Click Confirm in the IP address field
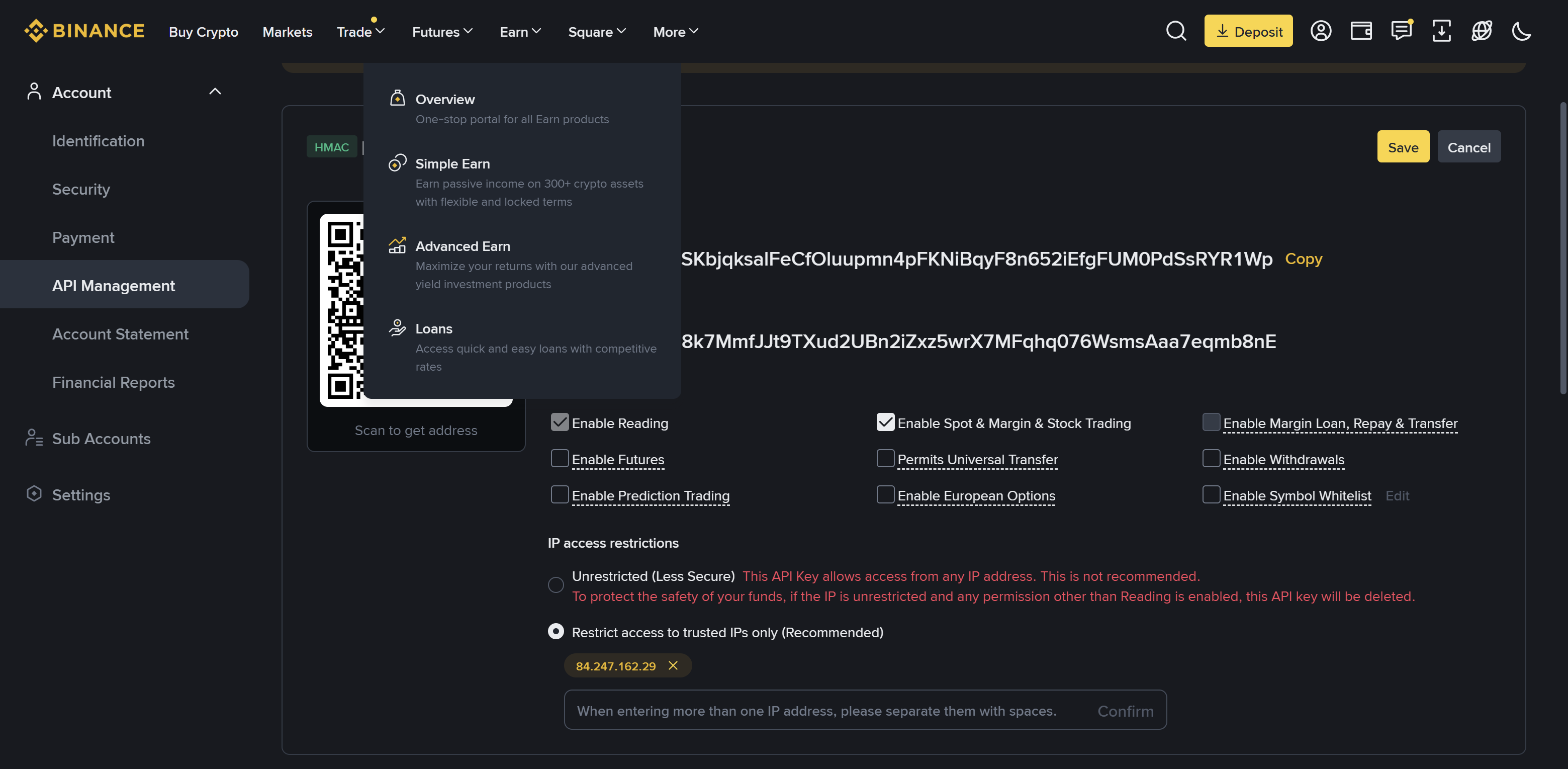The height and width of the screenshot is (769, 1568). tap(1126, 711)
